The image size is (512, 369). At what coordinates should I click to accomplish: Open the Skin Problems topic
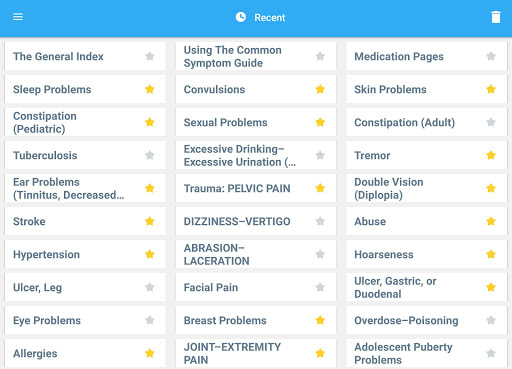[390, 89]
